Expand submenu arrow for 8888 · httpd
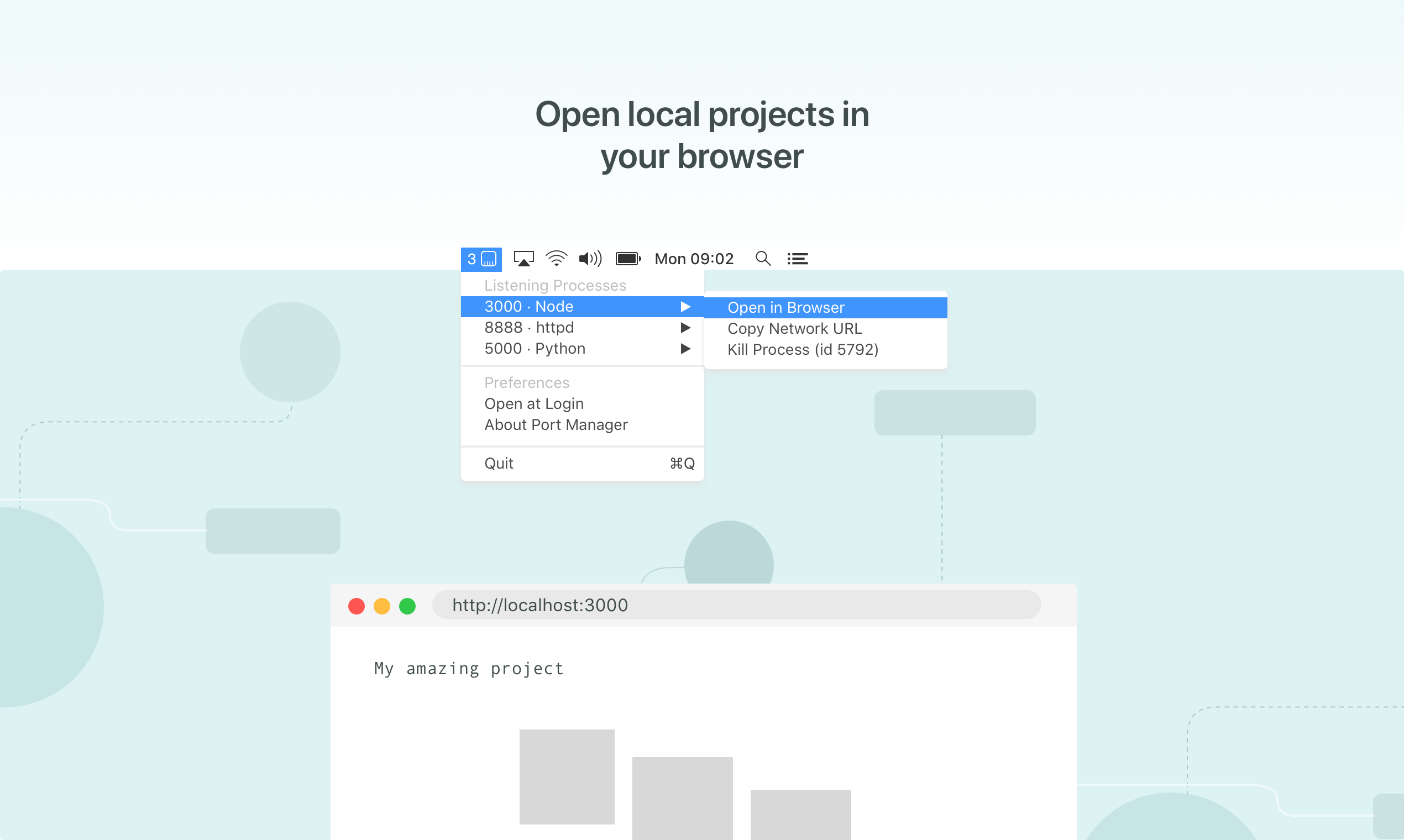Screen dimensions: 1404x840 click(x=685, y=327)
